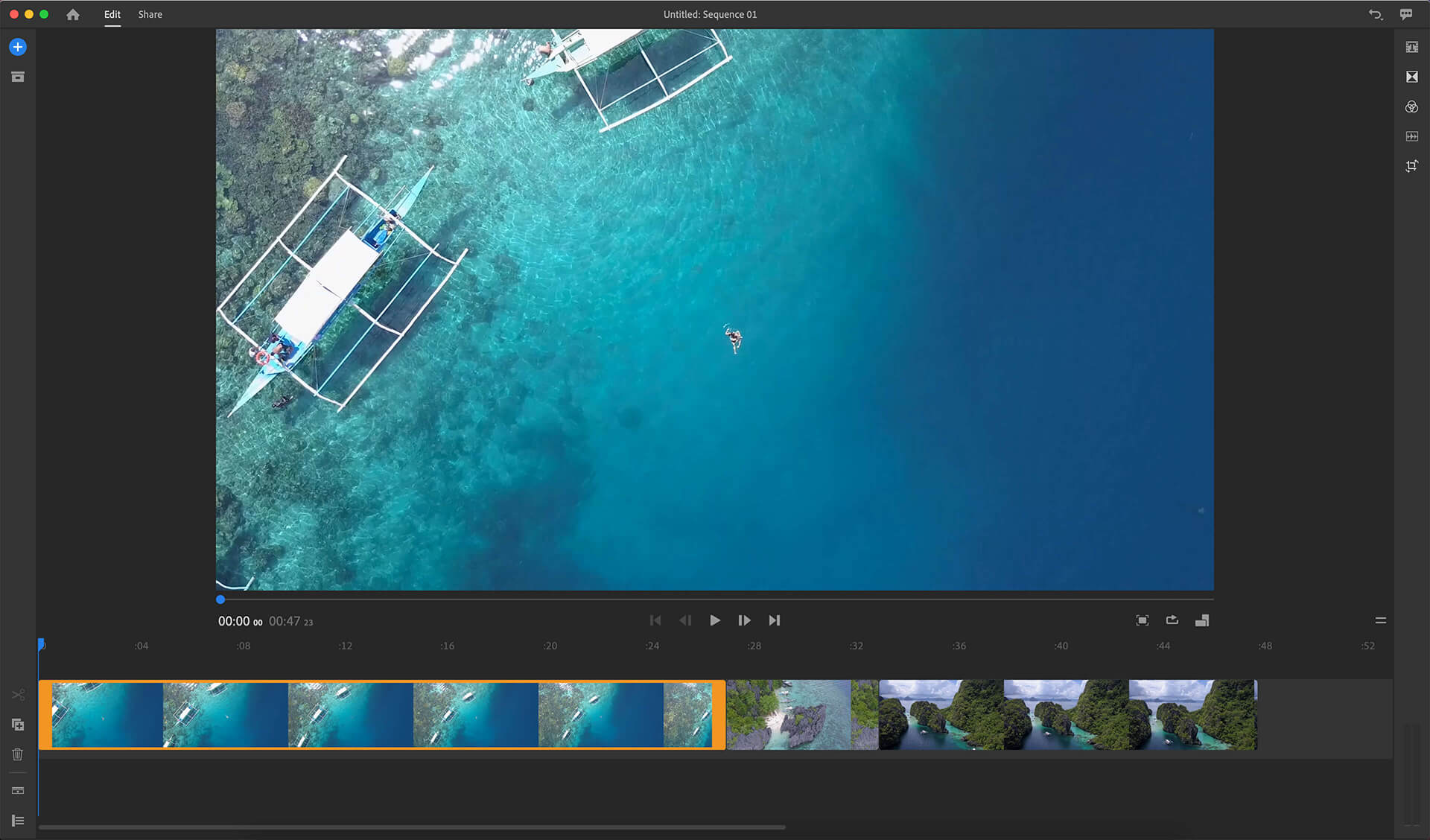Click the track controls icon below trash
1430x840 pixels.
(x=18, y=790)
